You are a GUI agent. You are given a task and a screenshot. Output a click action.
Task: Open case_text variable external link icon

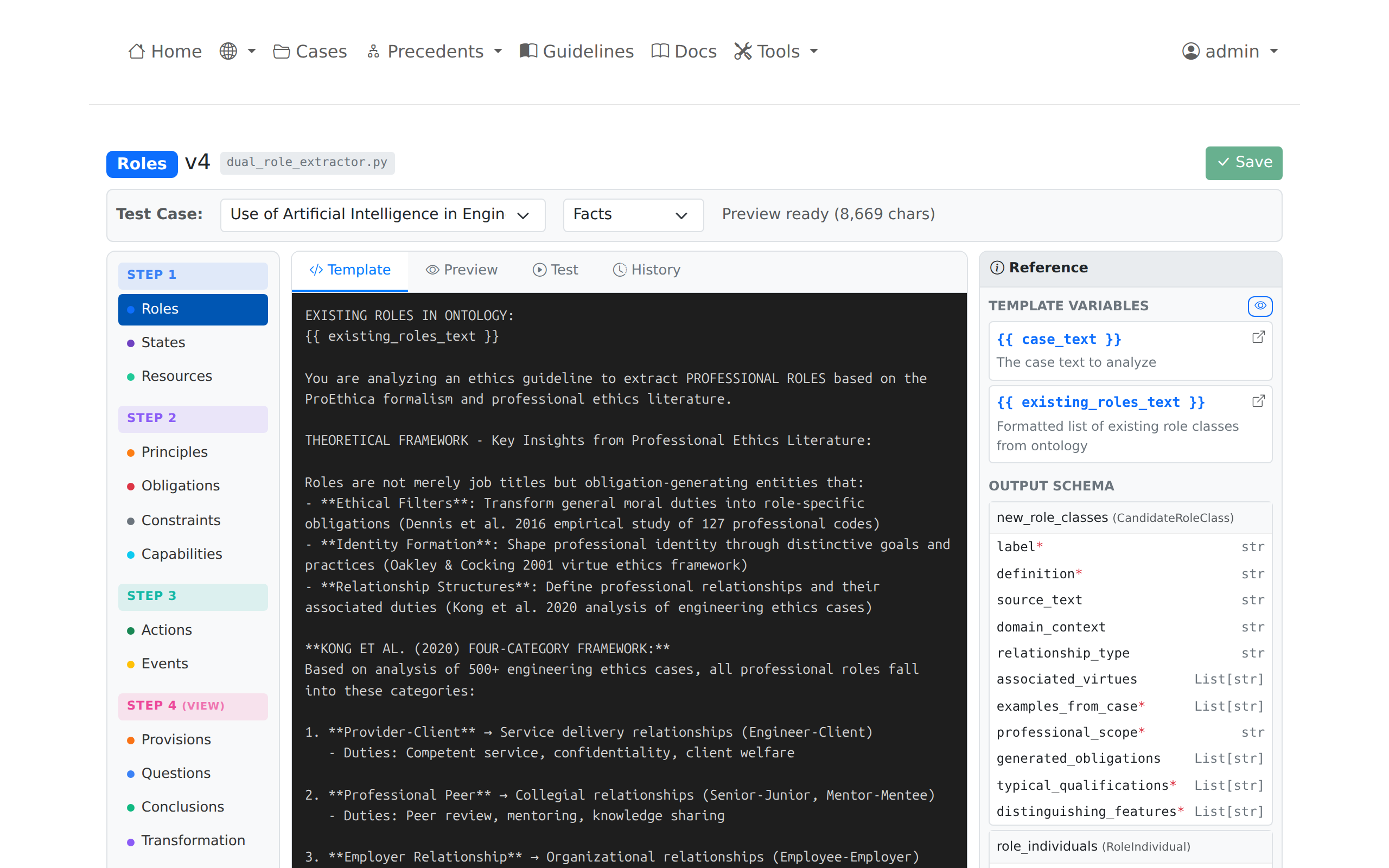click(x=1258, y=337)
